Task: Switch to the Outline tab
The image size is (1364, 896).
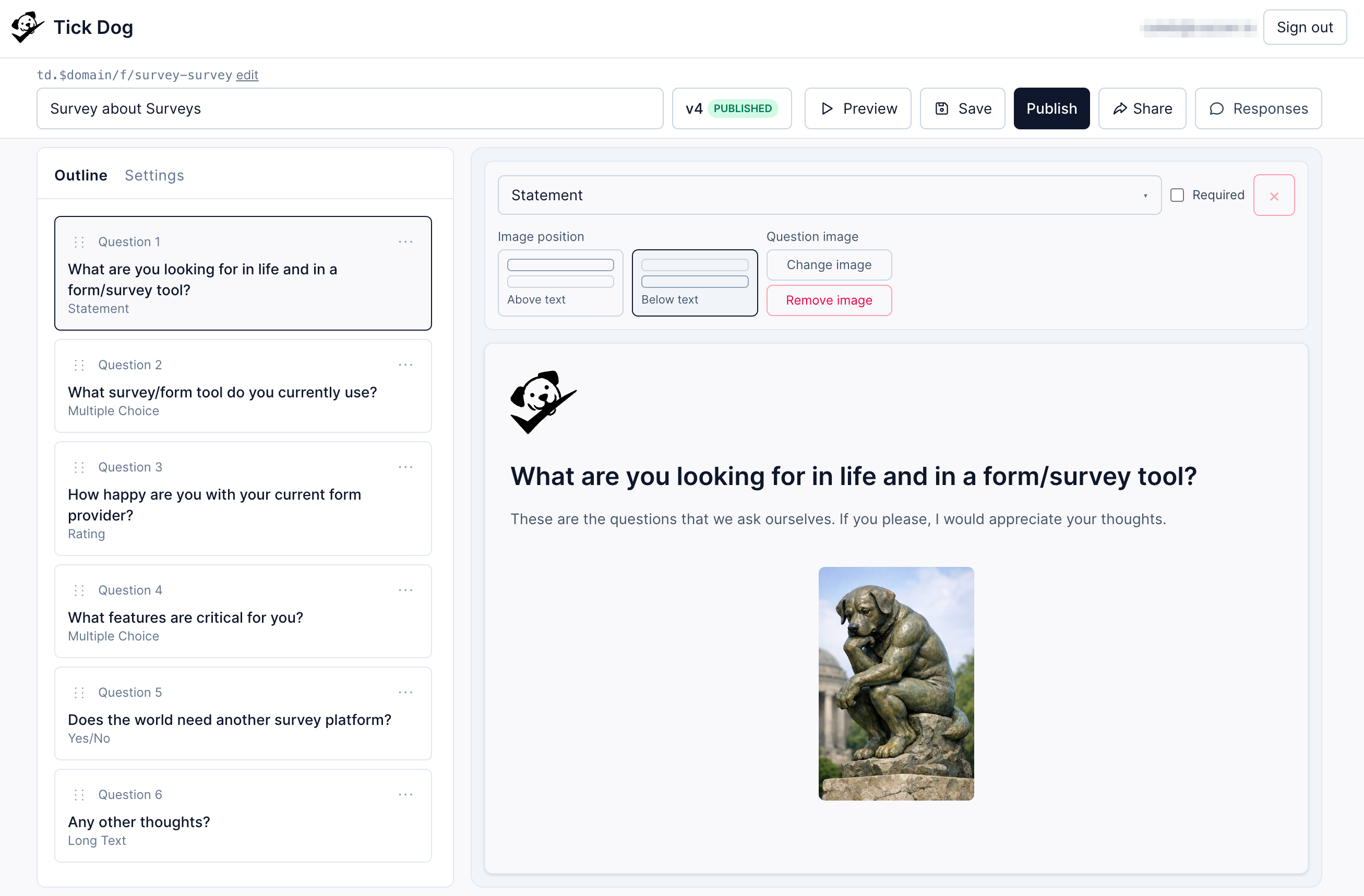Action: [x=80, y=175]
